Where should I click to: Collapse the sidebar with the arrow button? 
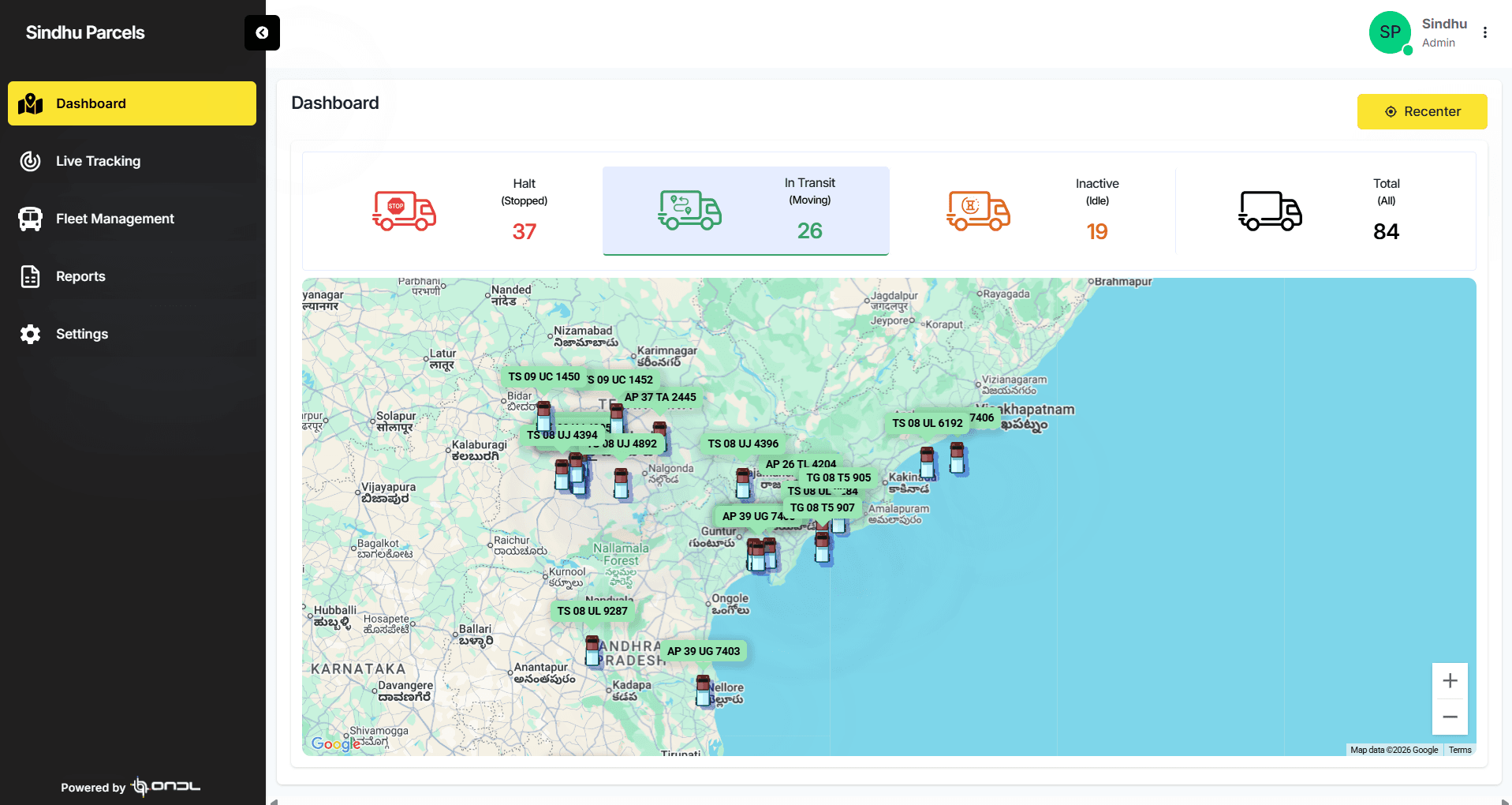coord(262,32)
